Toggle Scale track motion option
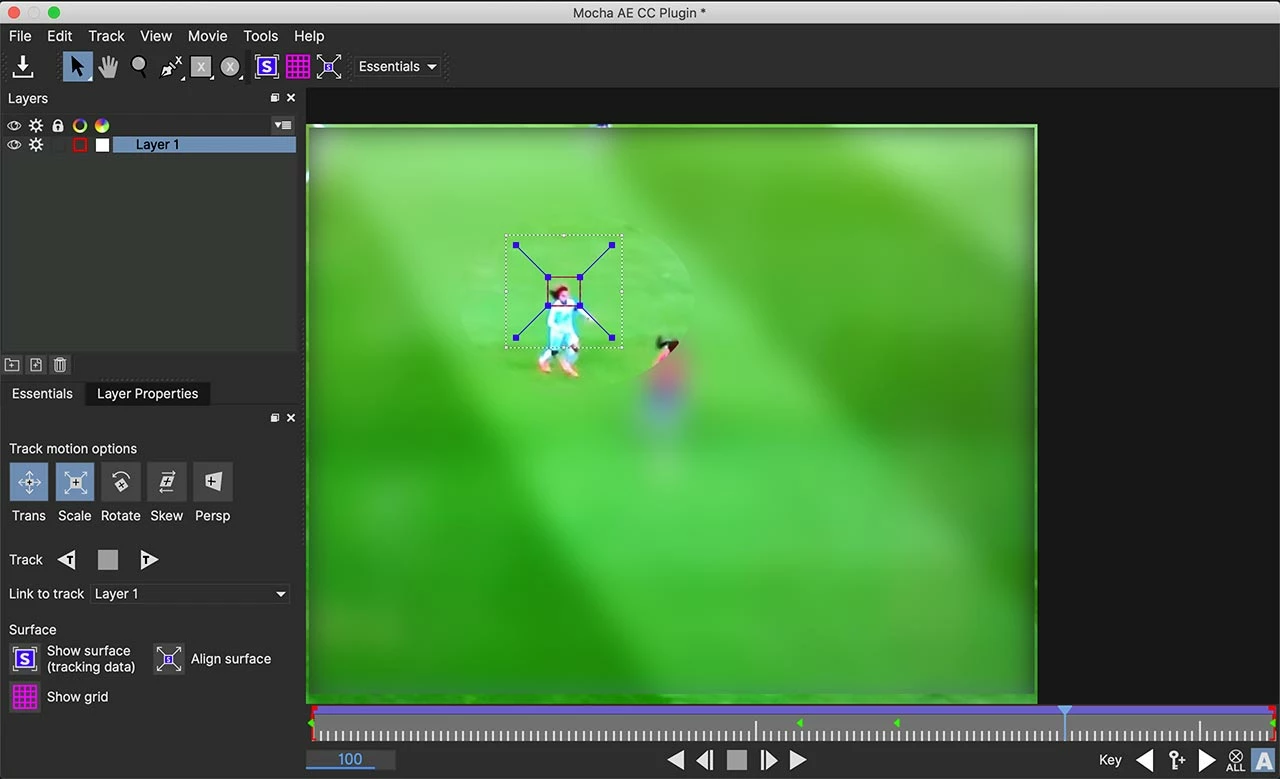The width and height of the screenshot is (1280, 779). (x=75, y=482)
